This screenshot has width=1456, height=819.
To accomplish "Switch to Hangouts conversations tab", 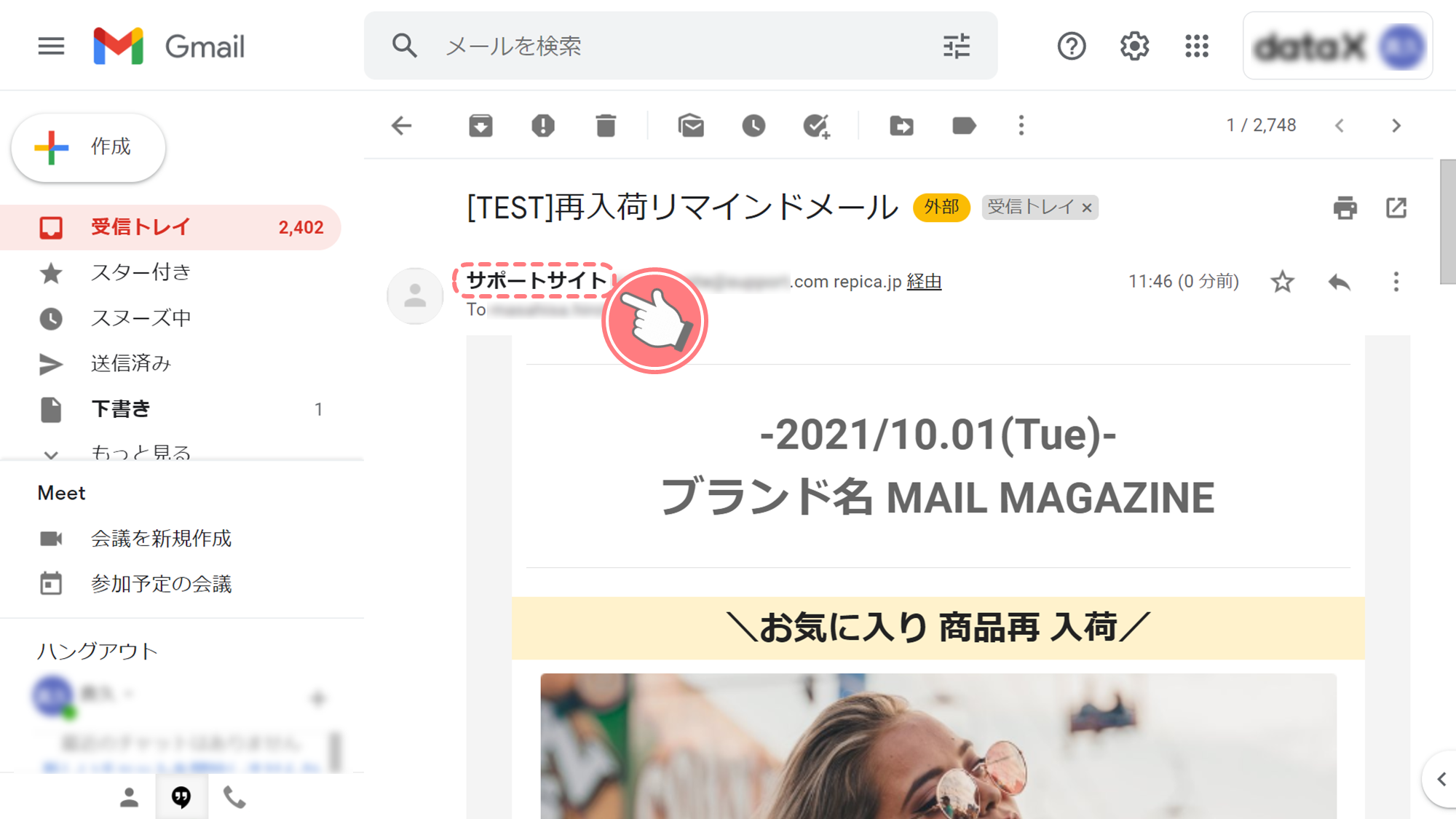I will click(181, 798).
